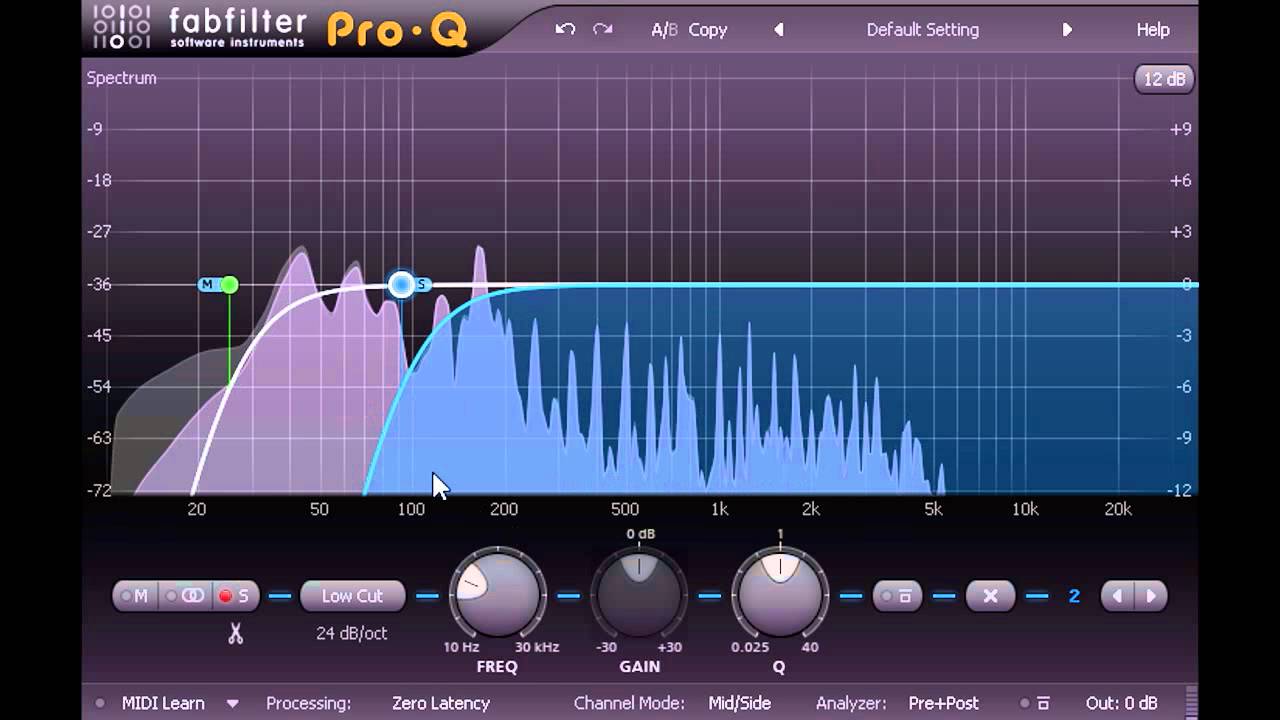Adjust the FREQ knob
This screenshot has width=1280, height=720.
495,595
